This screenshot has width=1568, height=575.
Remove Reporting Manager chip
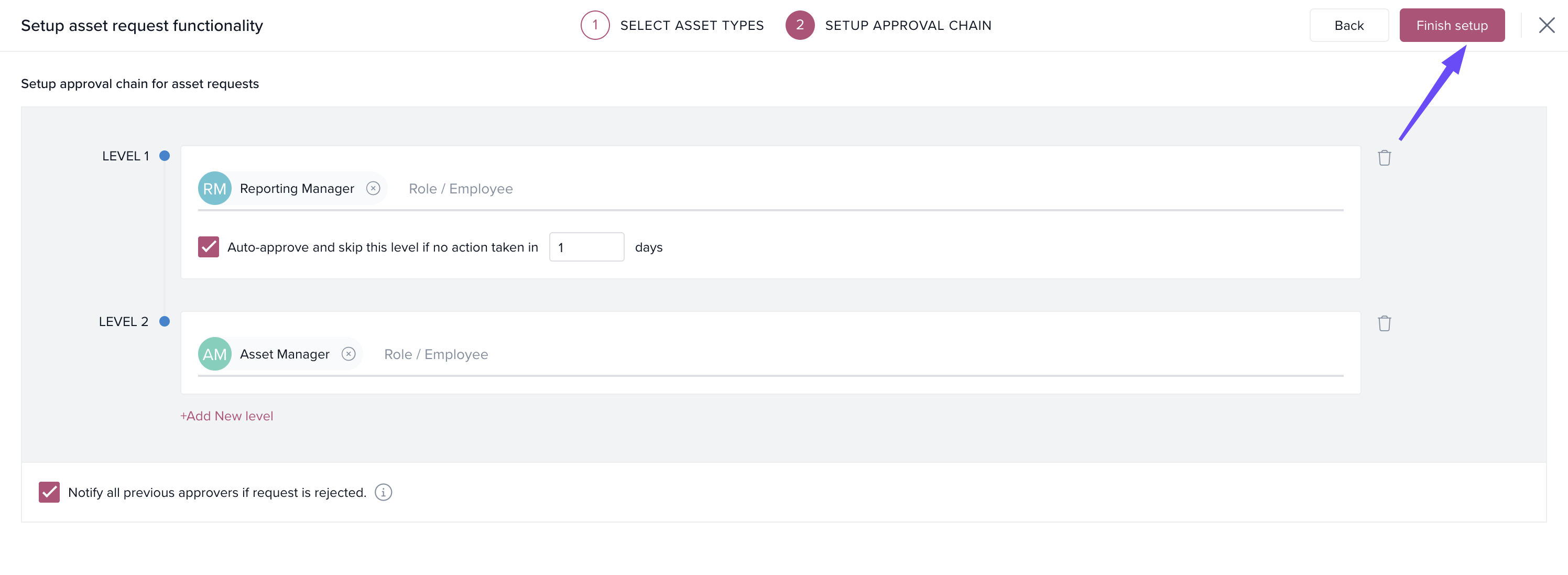click(x=373, y=188)
